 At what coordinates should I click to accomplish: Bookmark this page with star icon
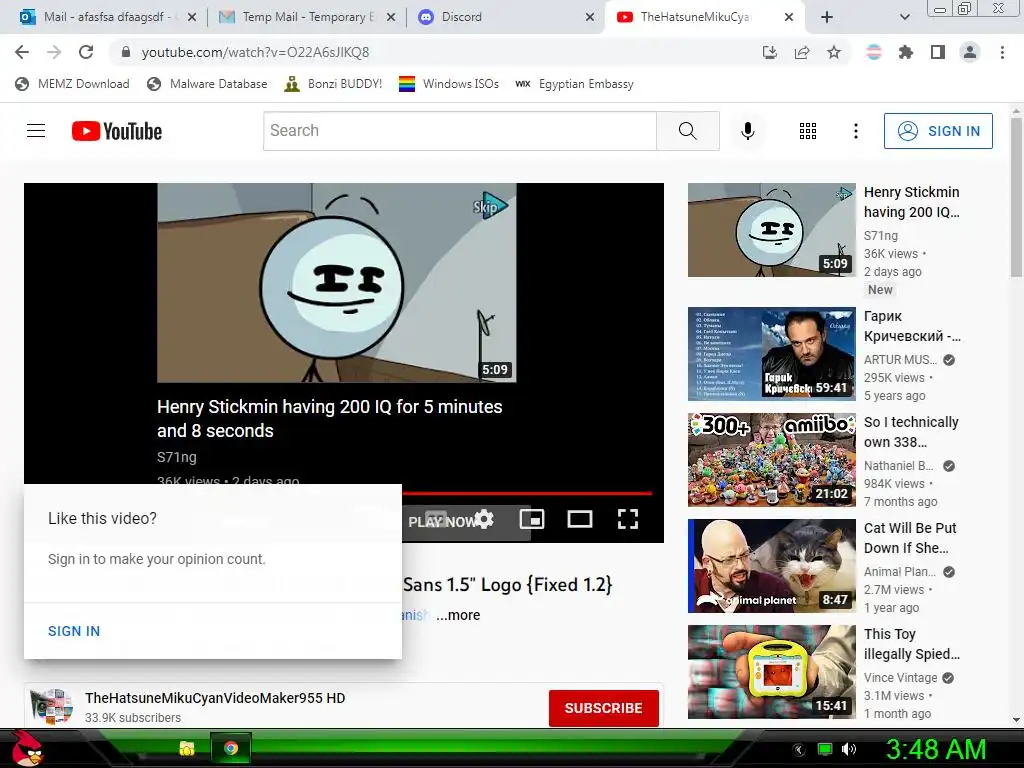pos(834,52)
